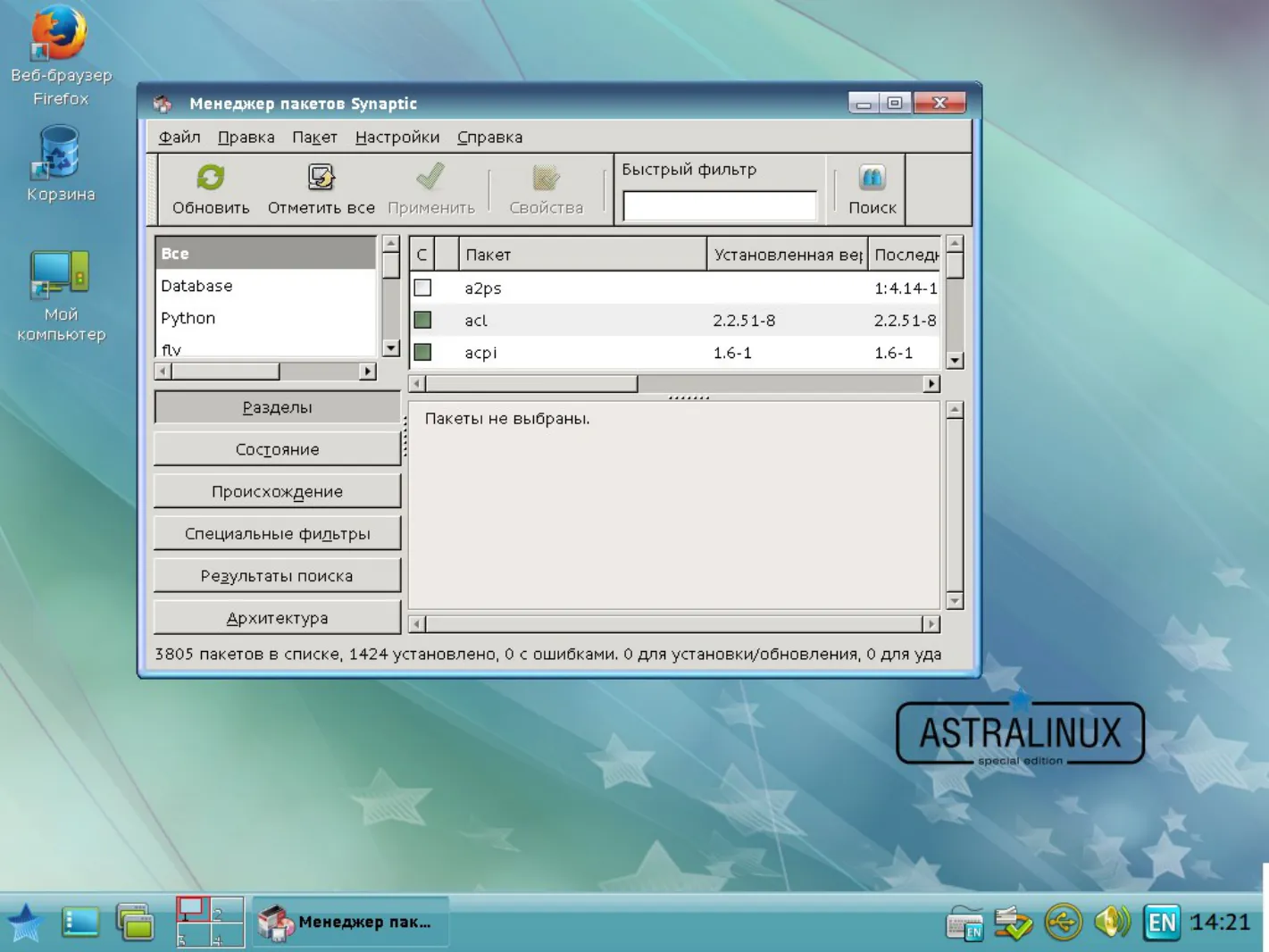The height and width of the screenshot is (952, 1269).
Task: Sort by Установленная версия column header
Action: [x=787, y=255]
